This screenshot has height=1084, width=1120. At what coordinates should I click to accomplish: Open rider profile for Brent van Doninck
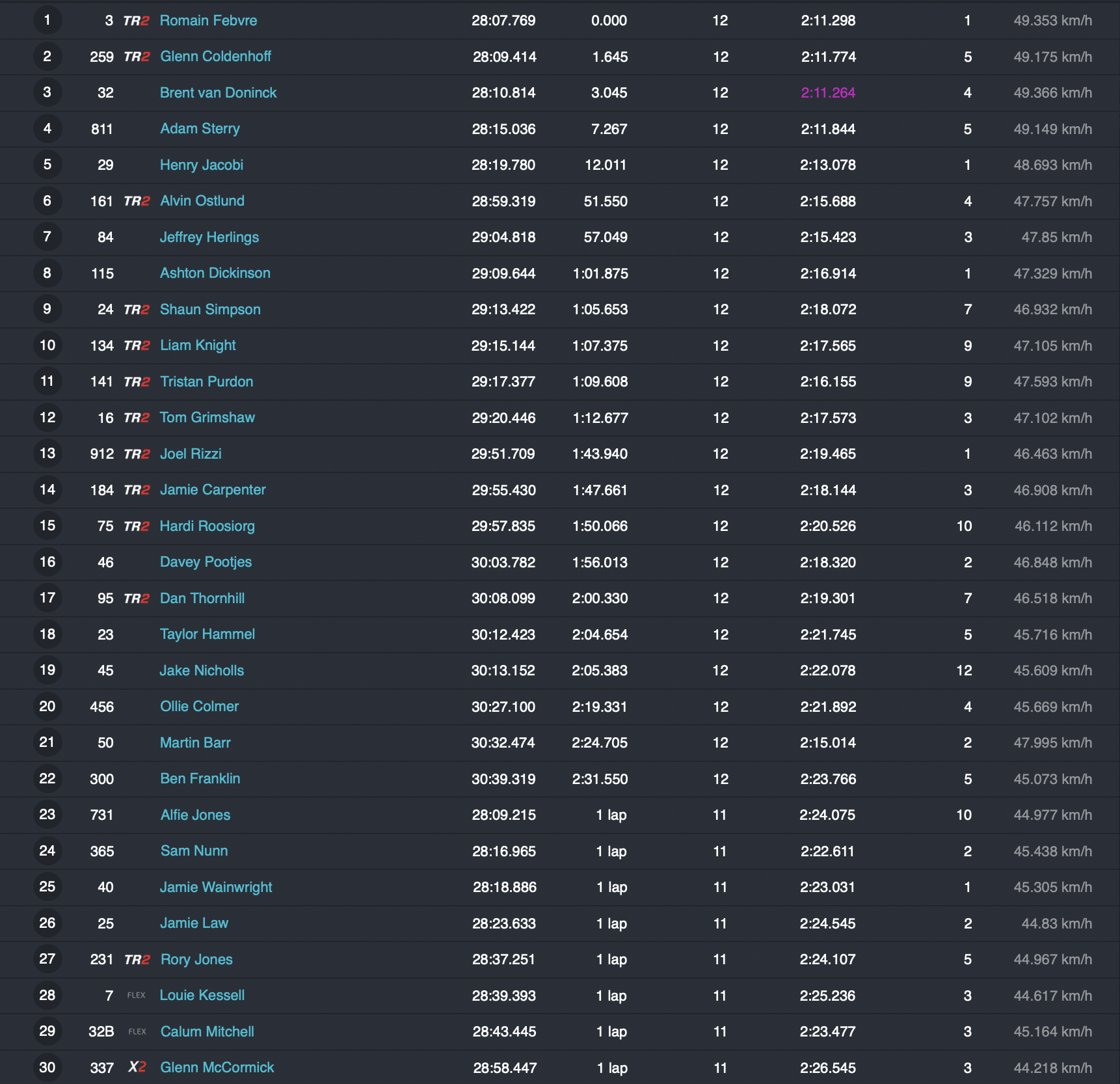coord(218,93)
